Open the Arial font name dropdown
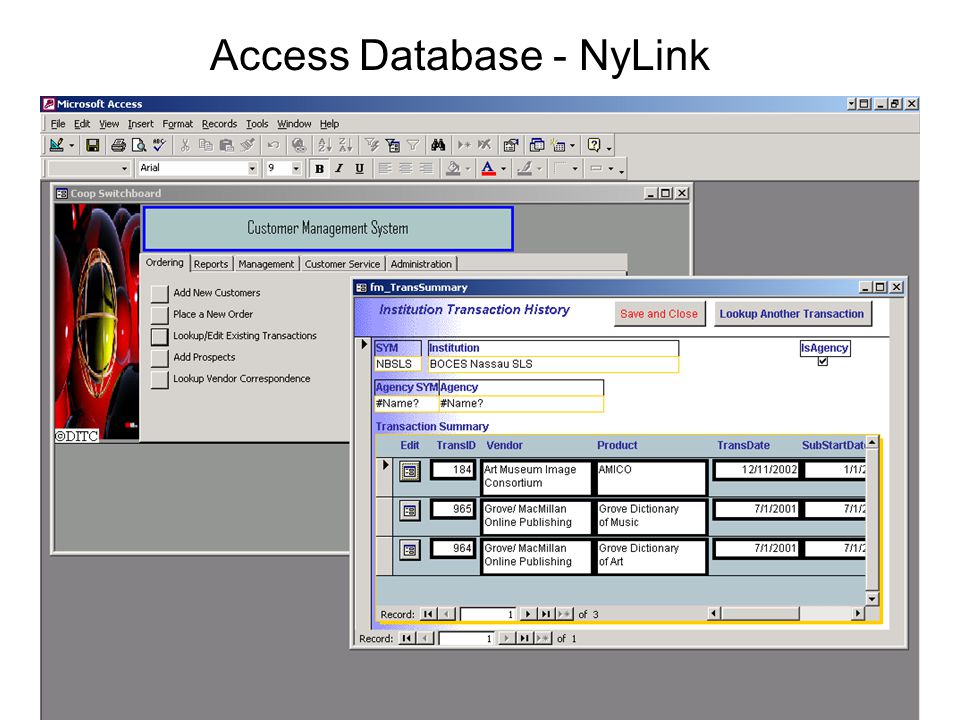Screen dimensions: 960x720 [x=252, y=168]
